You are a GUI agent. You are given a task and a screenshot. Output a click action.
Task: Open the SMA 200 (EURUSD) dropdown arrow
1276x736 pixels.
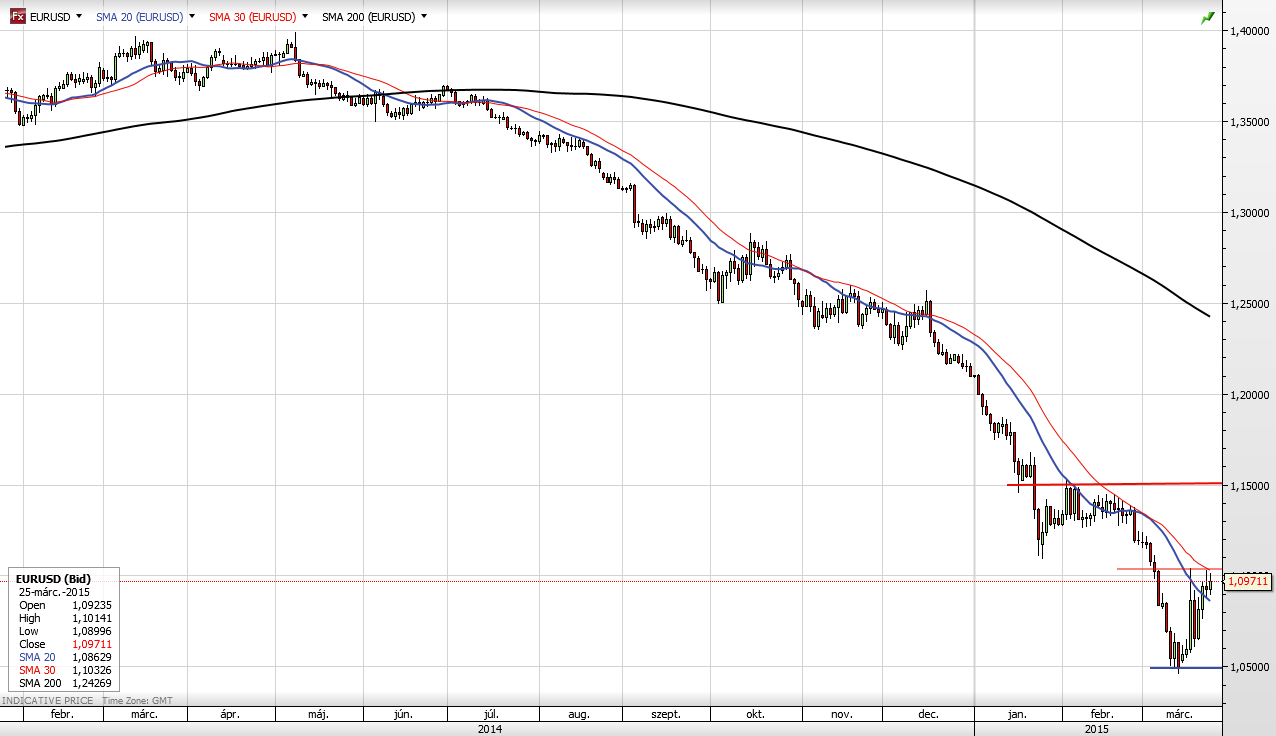pyautogui.click(x=424, y=17)
